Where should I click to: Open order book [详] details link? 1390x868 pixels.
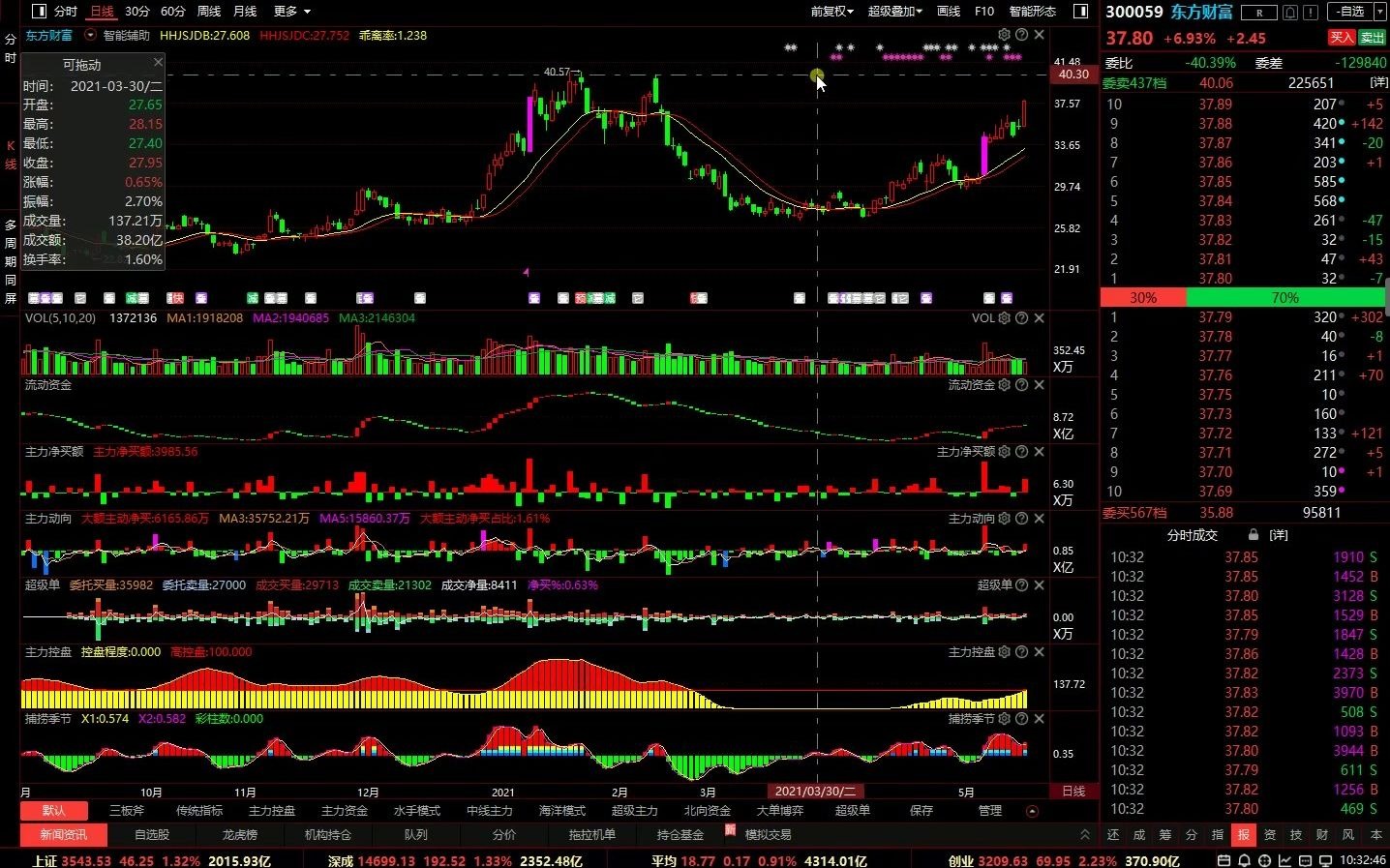1378,83
